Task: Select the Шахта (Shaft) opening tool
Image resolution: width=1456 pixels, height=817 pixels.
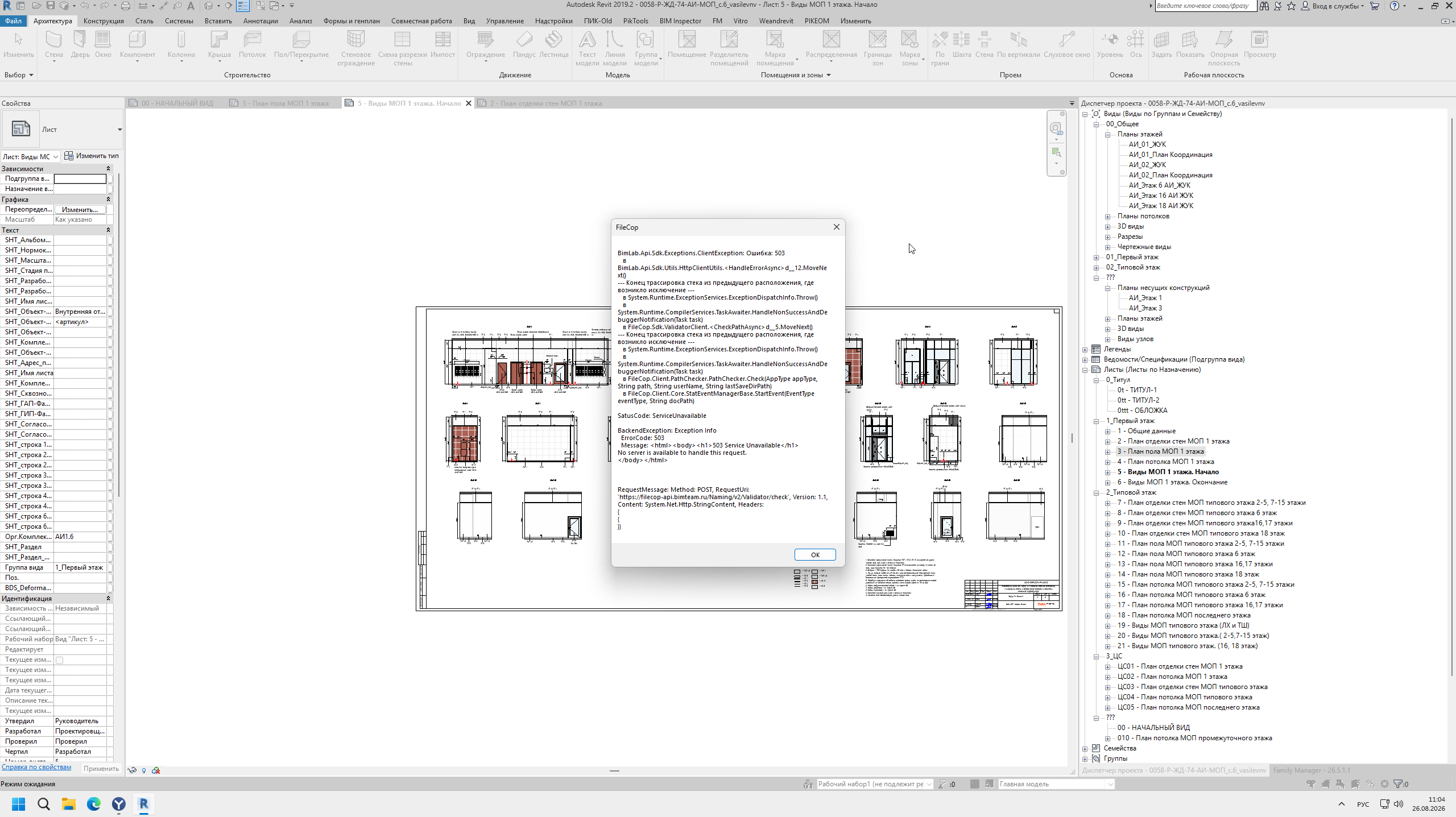Action: point(961,45)
